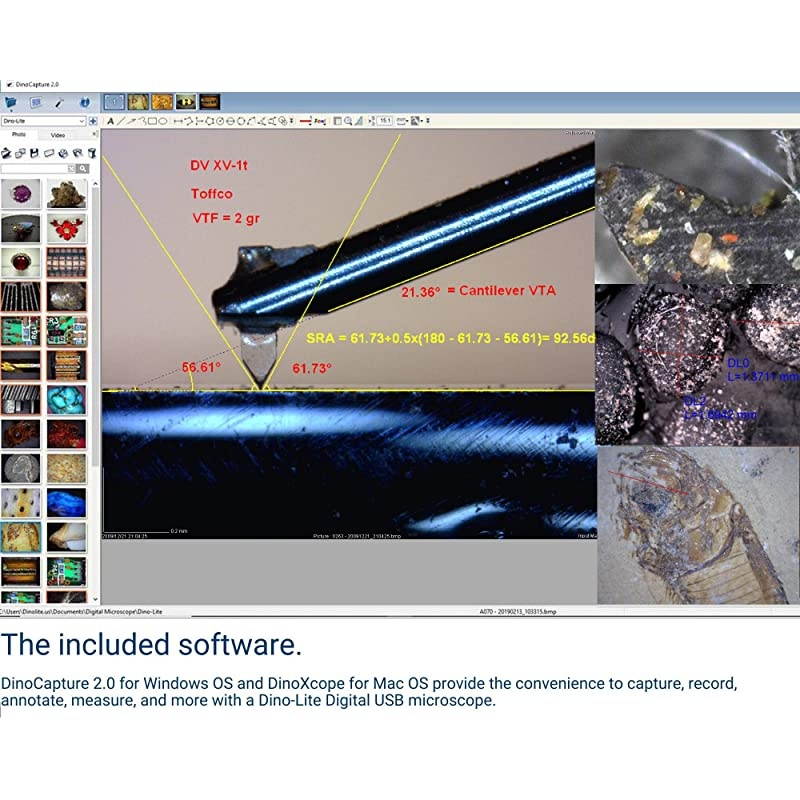
Task: Select the line drawing tool
Action: (120, 121)
